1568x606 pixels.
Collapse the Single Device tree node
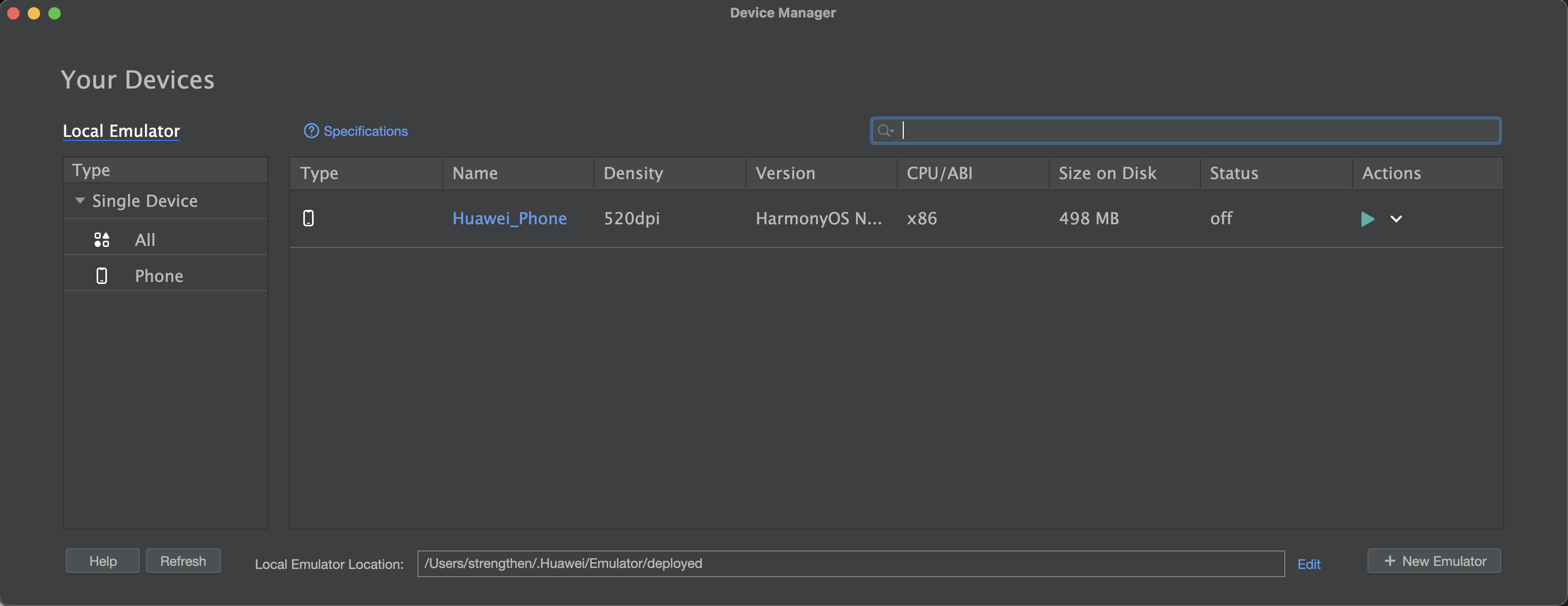(80, 201)
